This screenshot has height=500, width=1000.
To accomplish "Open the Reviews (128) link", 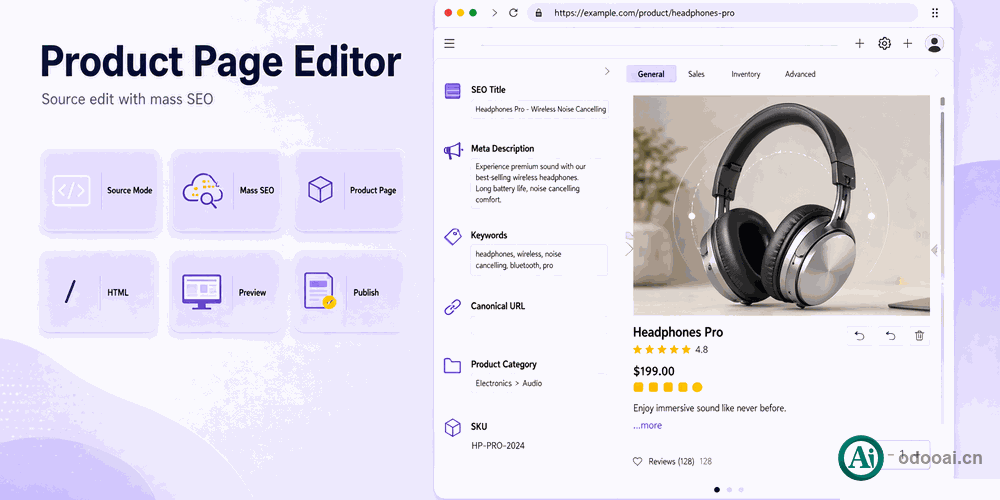I will point(671,461).
